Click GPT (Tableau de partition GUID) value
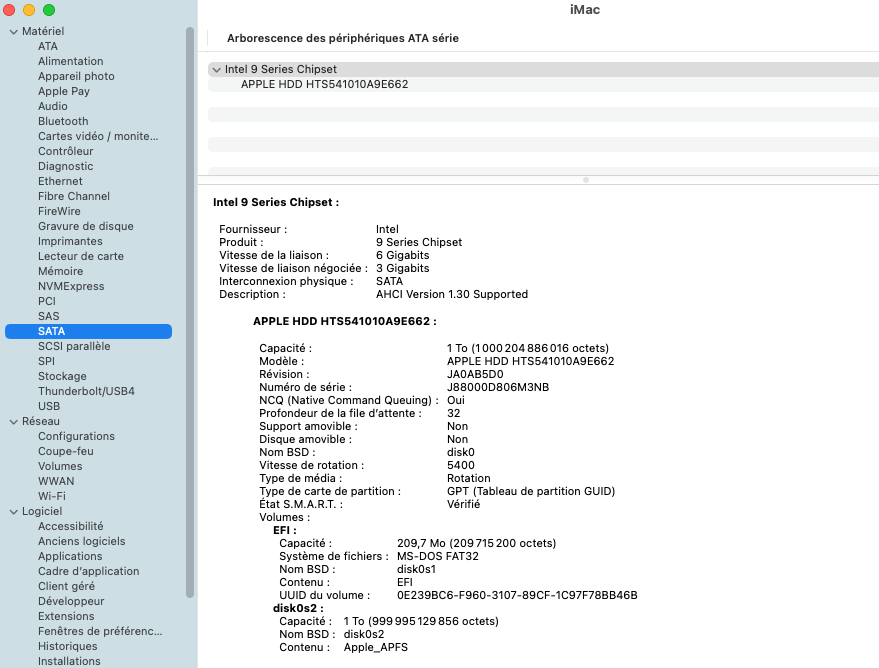The image size is (879, 668). pos(531,491)
